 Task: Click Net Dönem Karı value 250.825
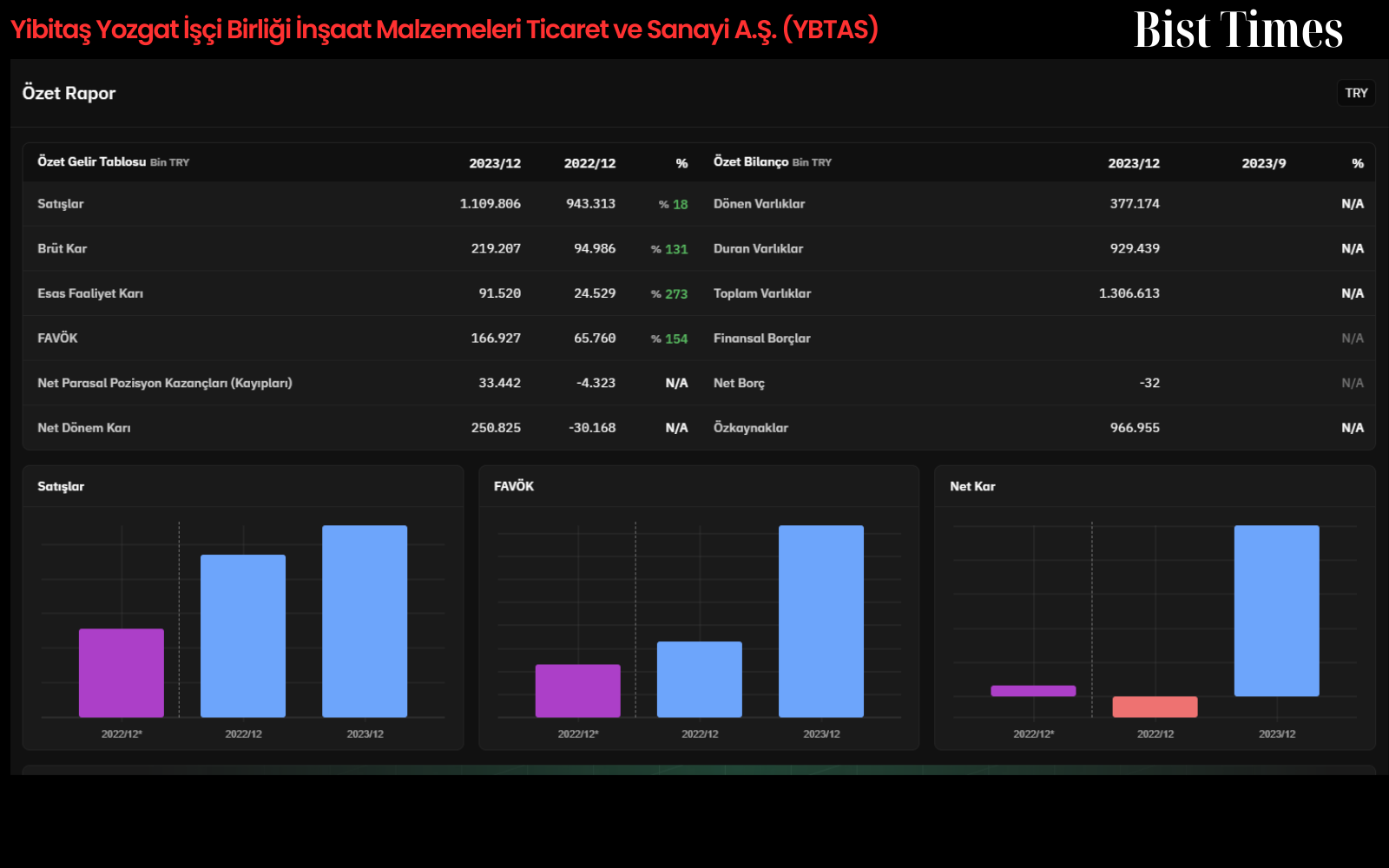[x=496, y=428]
